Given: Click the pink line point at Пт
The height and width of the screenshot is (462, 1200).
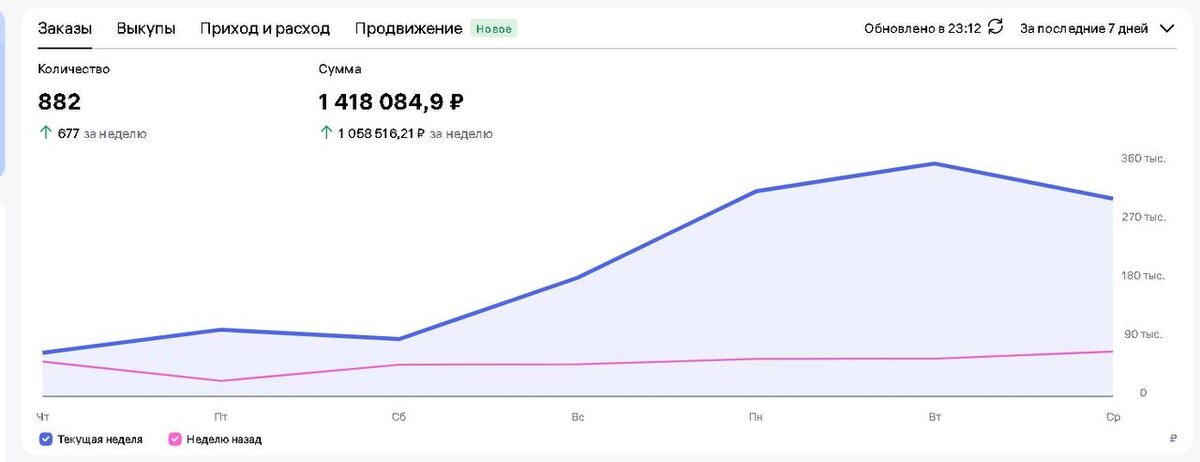Looking at the screenshot, I should 220,381.
